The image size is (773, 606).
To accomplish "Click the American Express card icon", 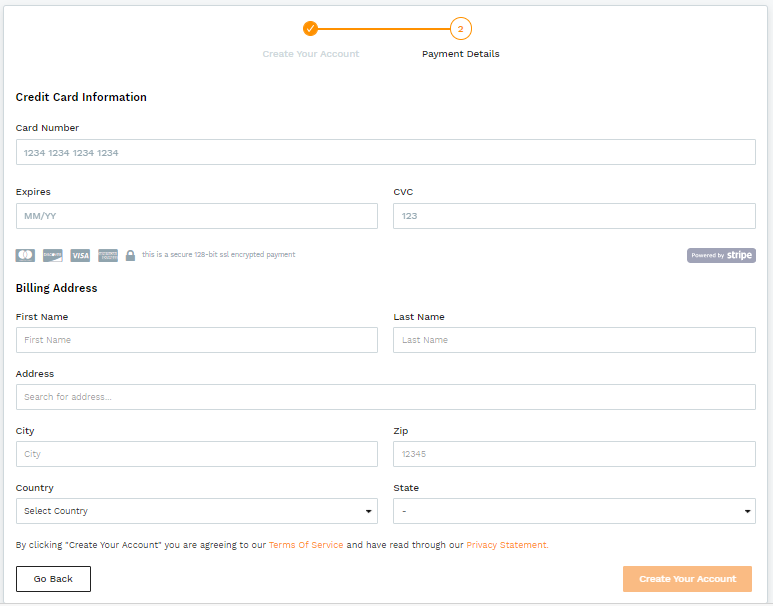I will (x=108, y=255).
